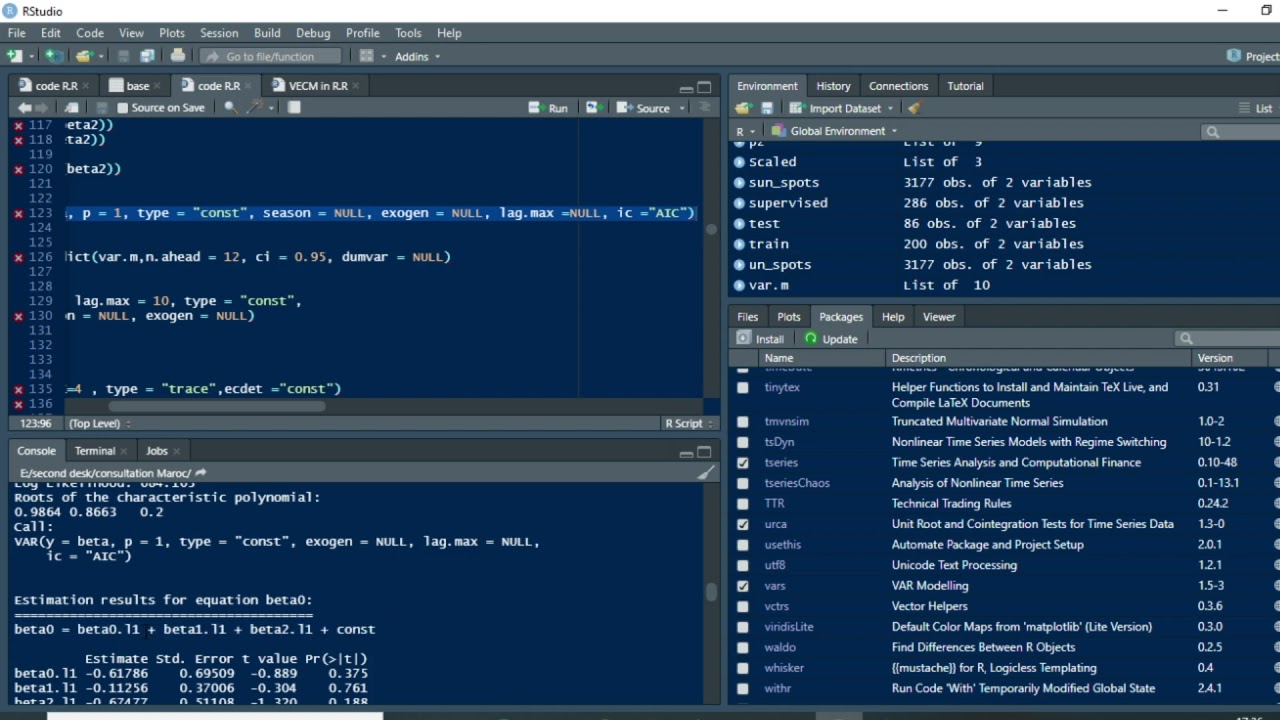Load the viridisLite package checkbox

click(x=743, y=627)
